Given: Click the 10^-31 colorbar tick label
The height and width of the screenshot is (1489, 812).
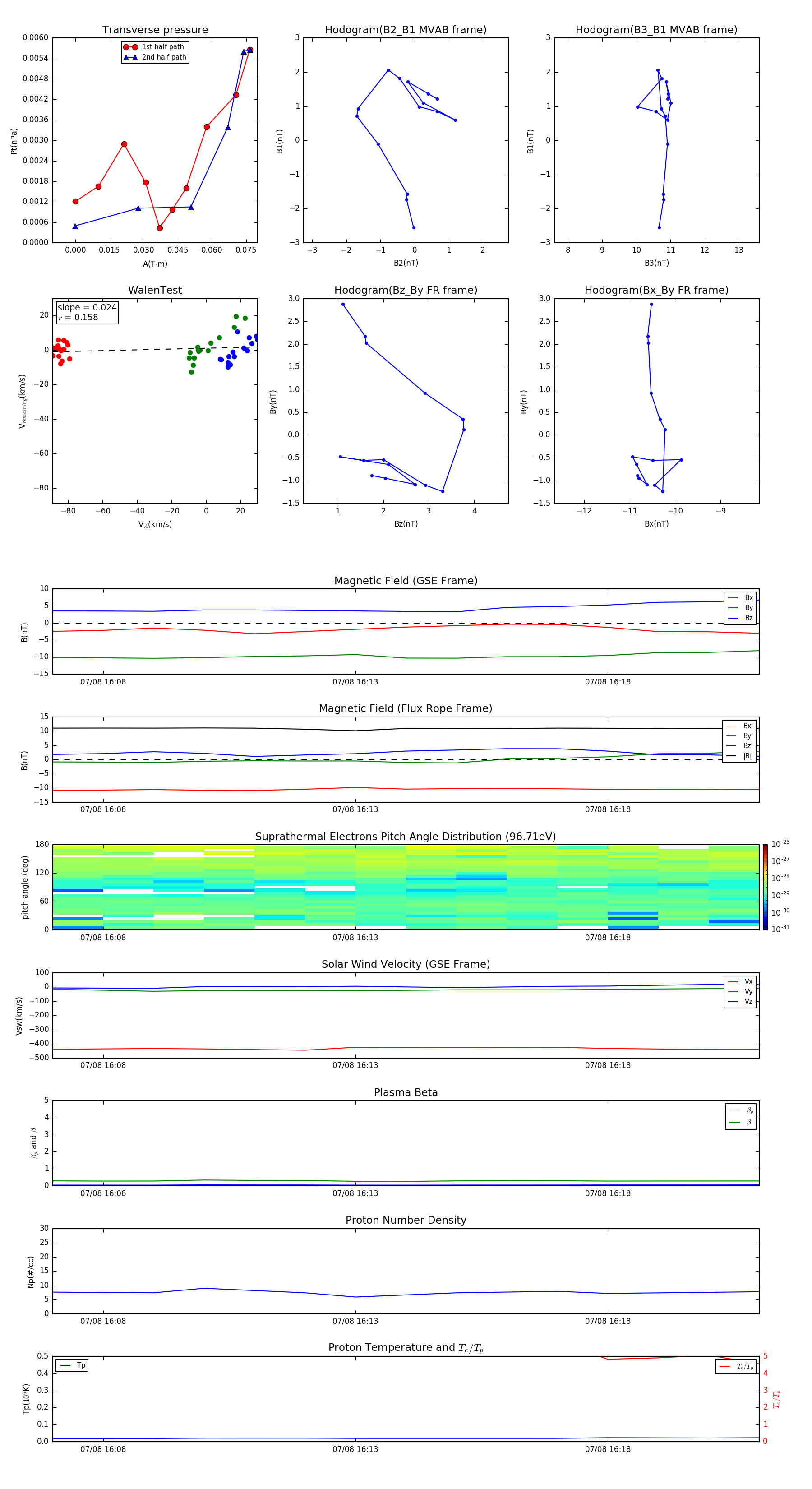Looking at the screenshot, I should [x=780, y=929].
